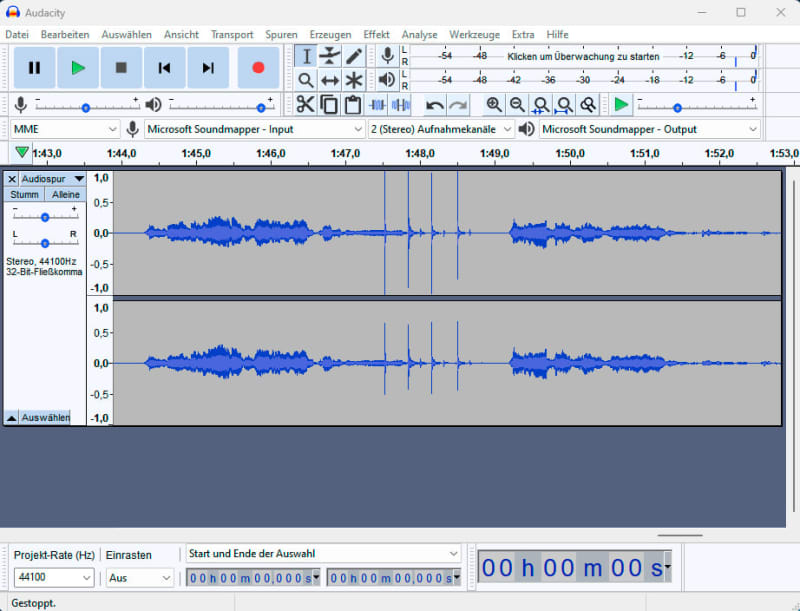Viewport: 800px width, 611px height.
Task: Open the Erzeugen menu
Action: tap(330, 35)
